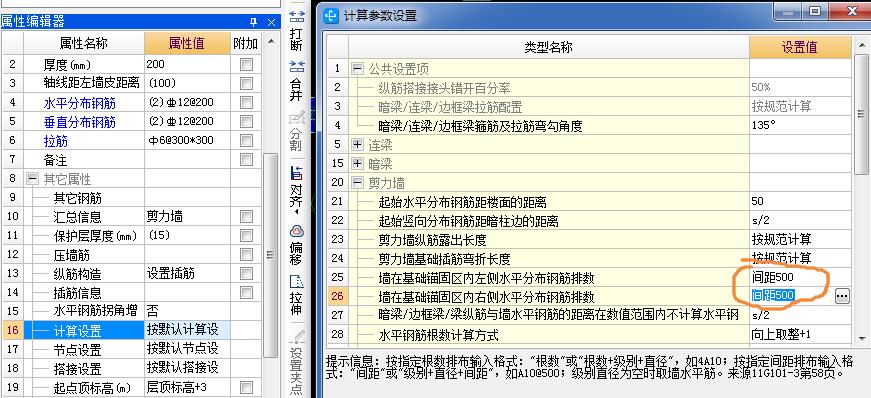Image resolution: width=871 pixels, height=398 pixels.
Task: Collapse the 剪力墙 group
Action: pos(357,182)
